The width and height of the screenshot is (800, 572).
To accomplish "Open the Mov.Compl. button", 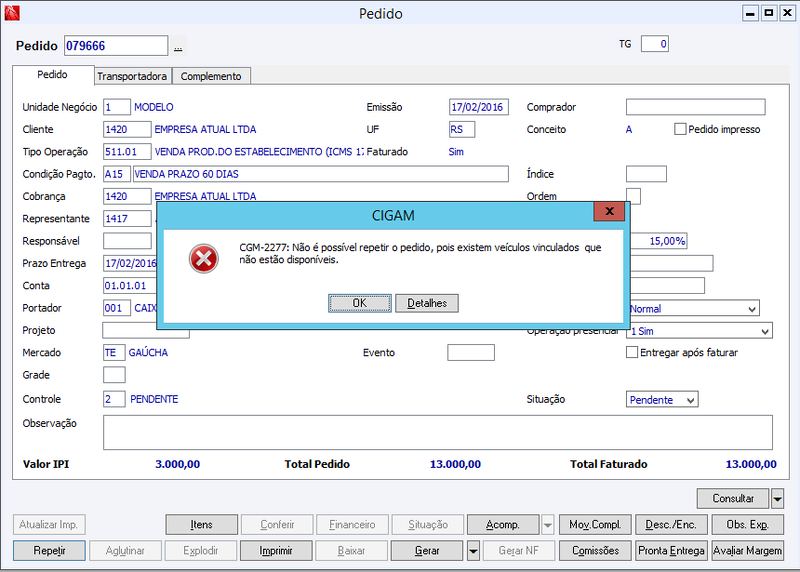I will coord(595,525).
